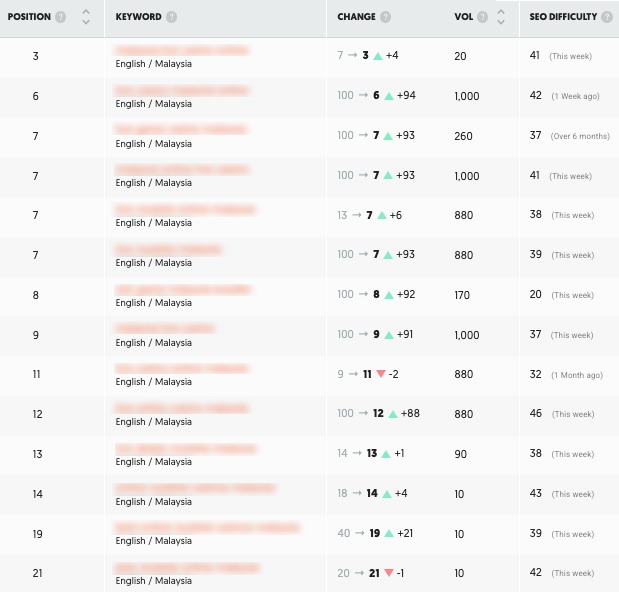Click the '+6' change value
619x592 pixels.
[x=396, y=215]
